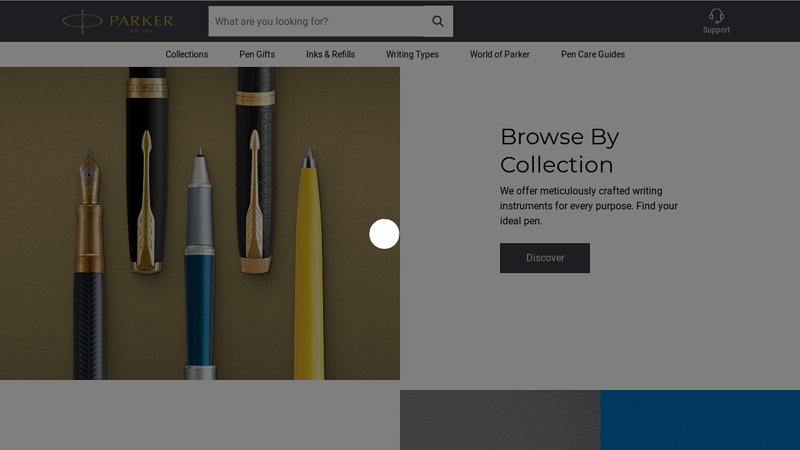Select the yellow ballpoint pen in image
Viewport: 800px width, 450px height.
(309, 280)
